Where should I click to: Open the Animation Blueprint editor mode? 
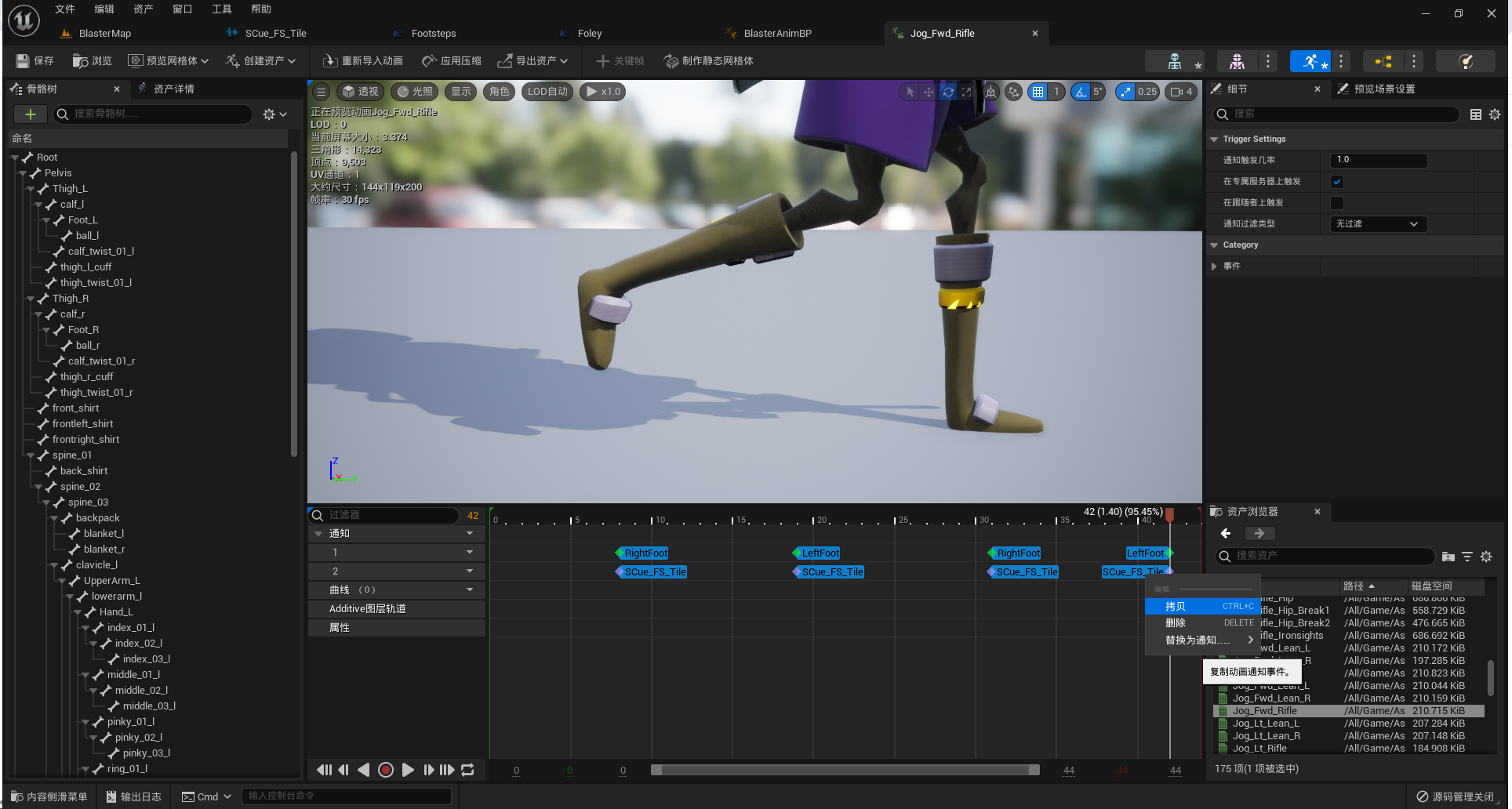click(x=1383, y=61)
